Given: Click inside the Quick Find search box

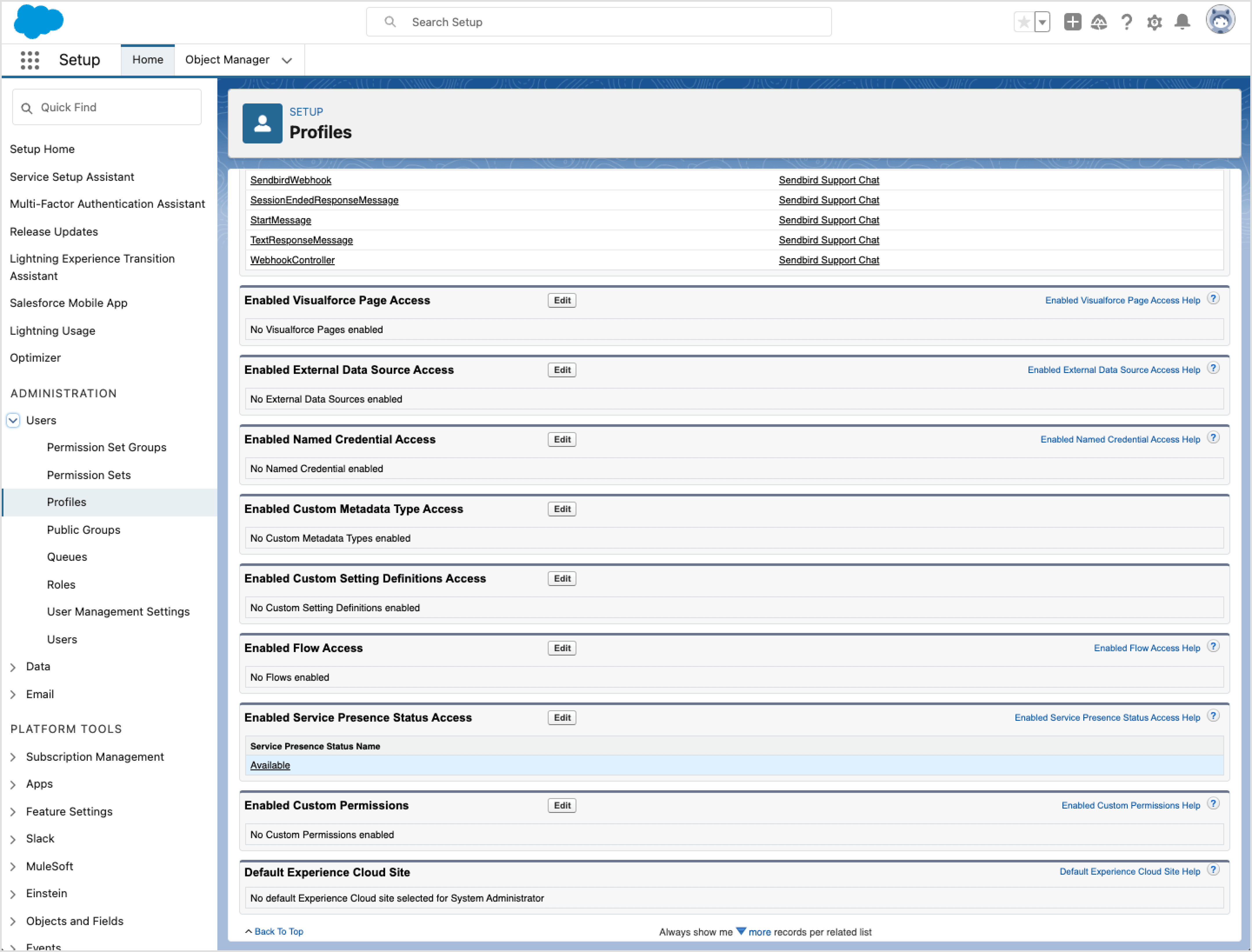Looking at the screenshot, I should pyautogui.click(x=107, y=107).
